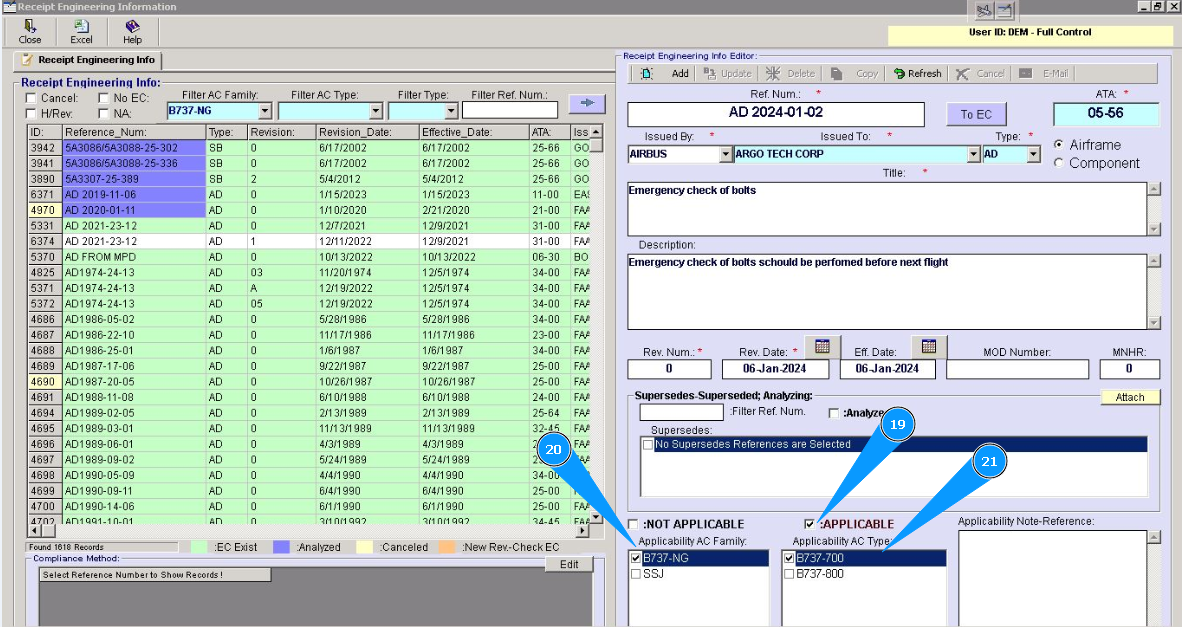Open the Help icon
This screenshot has height=629, width=1182.
132,27
